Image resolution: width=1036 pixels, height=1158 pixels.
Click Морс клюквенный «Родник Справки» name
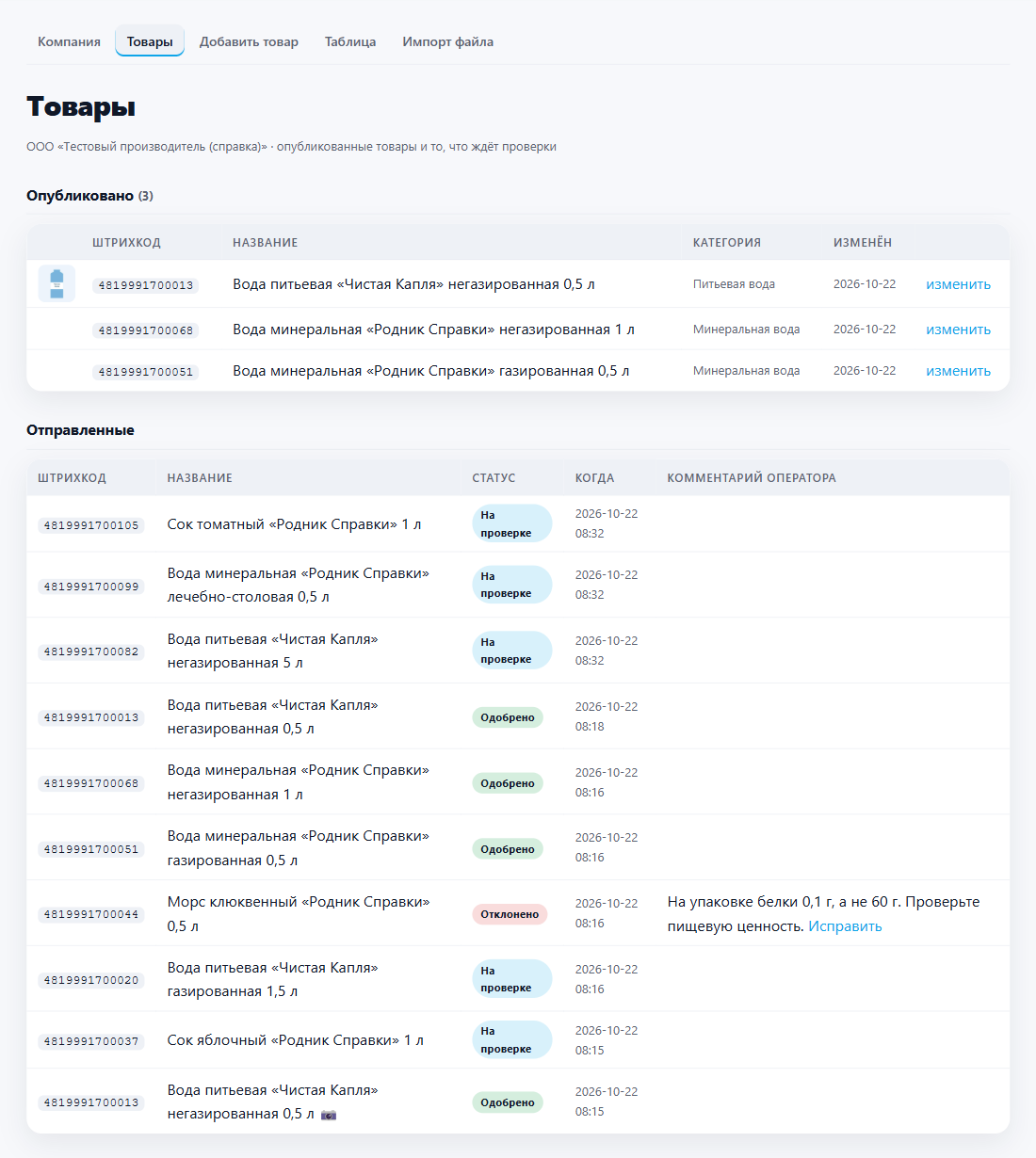299,914
